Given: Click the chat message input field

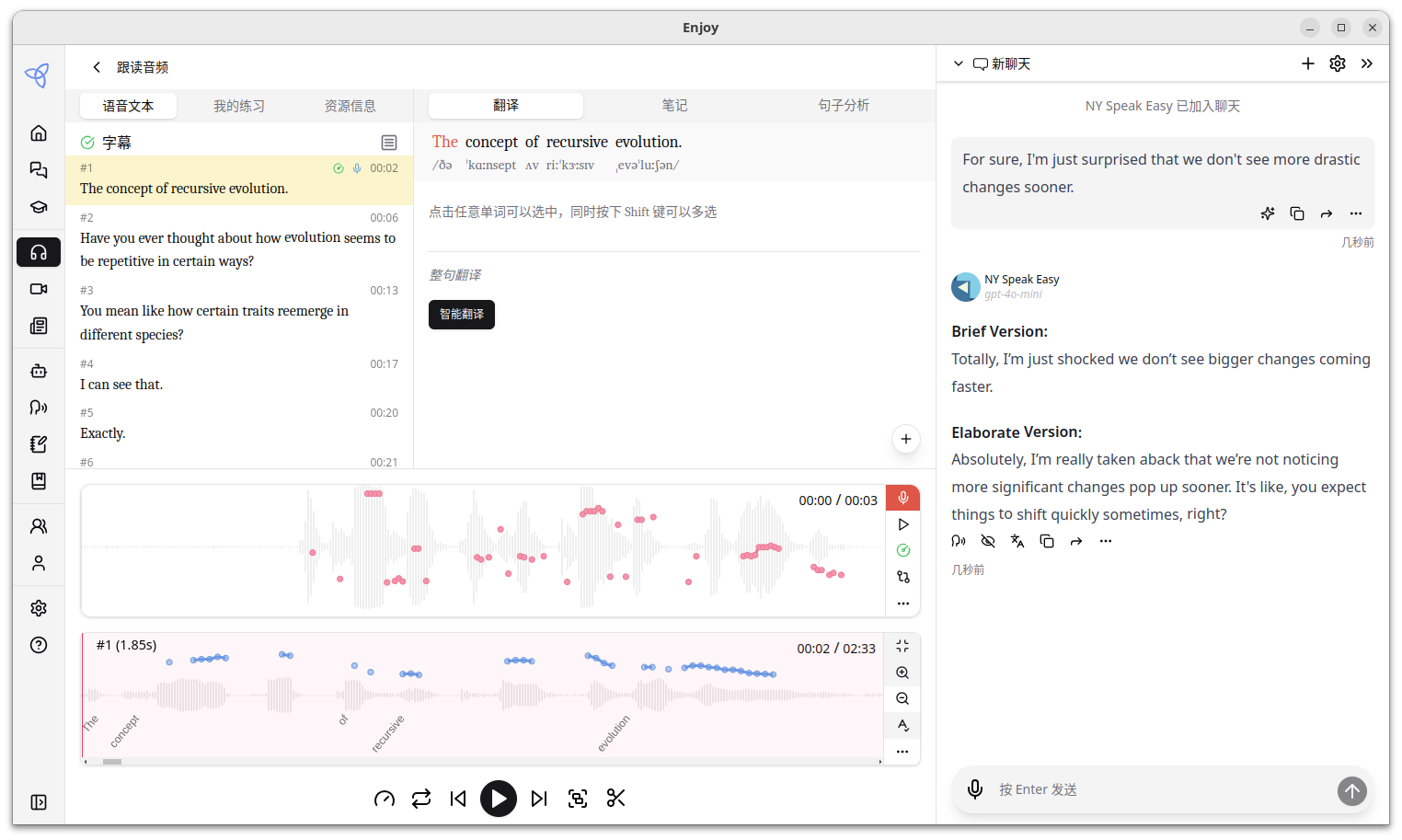Looking at the screenshot, I should pos(1159,789).
